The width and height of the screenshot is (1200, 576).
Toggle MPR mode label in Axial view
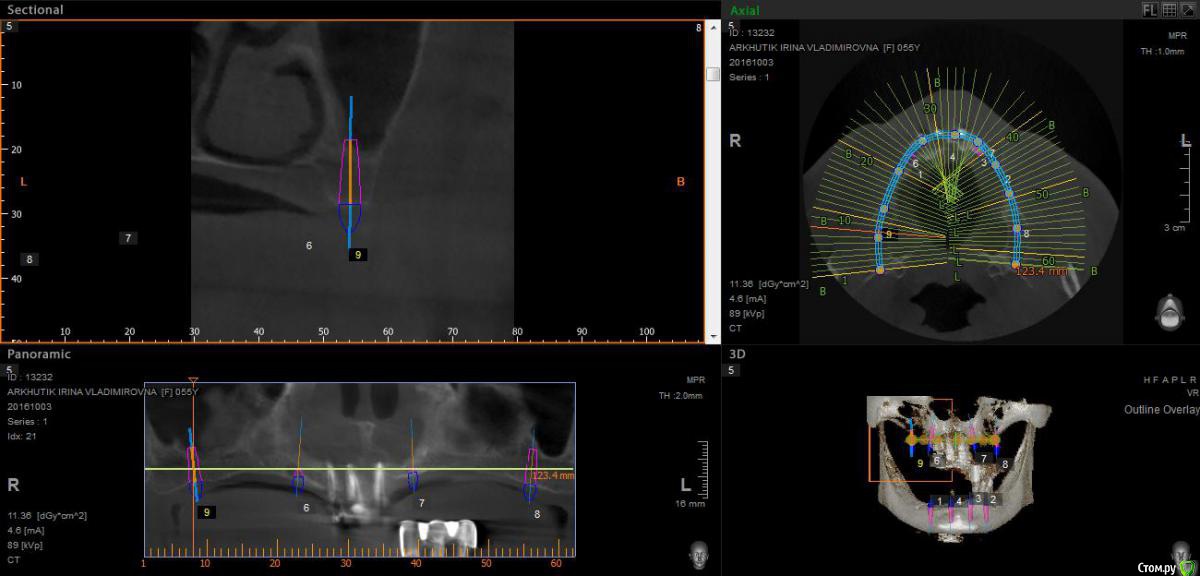(1175, 35)
